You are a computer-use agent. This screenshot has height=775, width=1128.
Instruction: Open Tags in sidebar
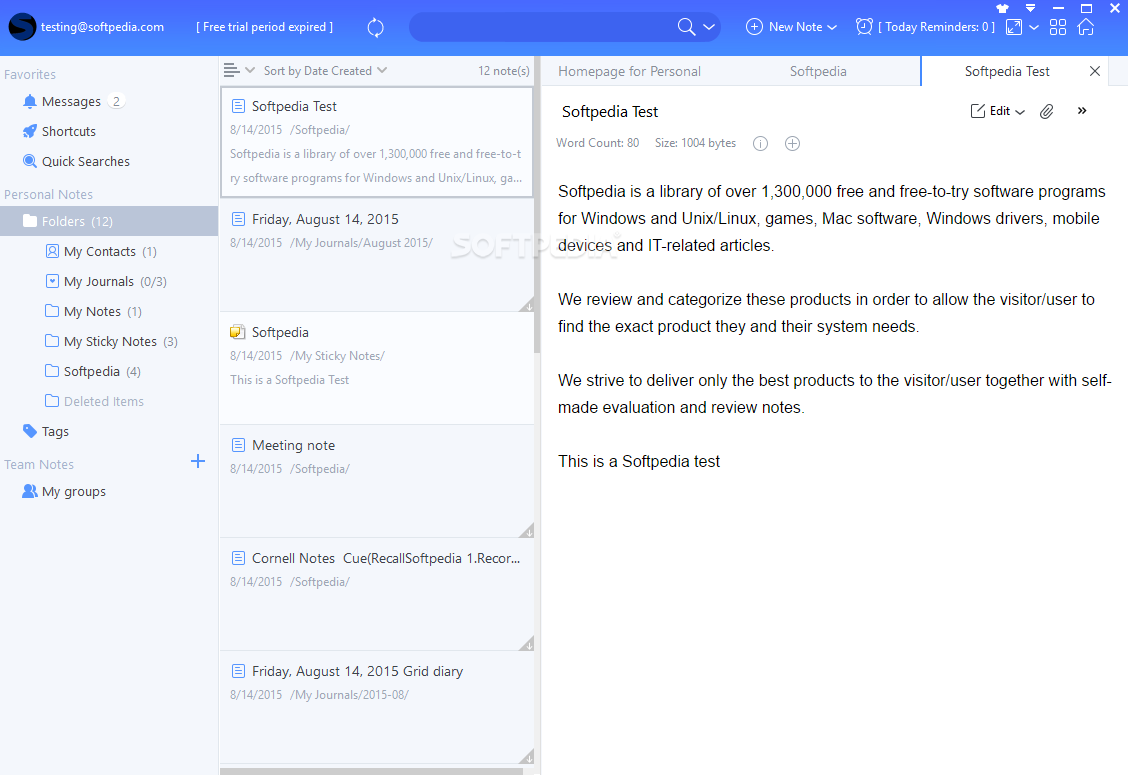[x=46, y=432]
